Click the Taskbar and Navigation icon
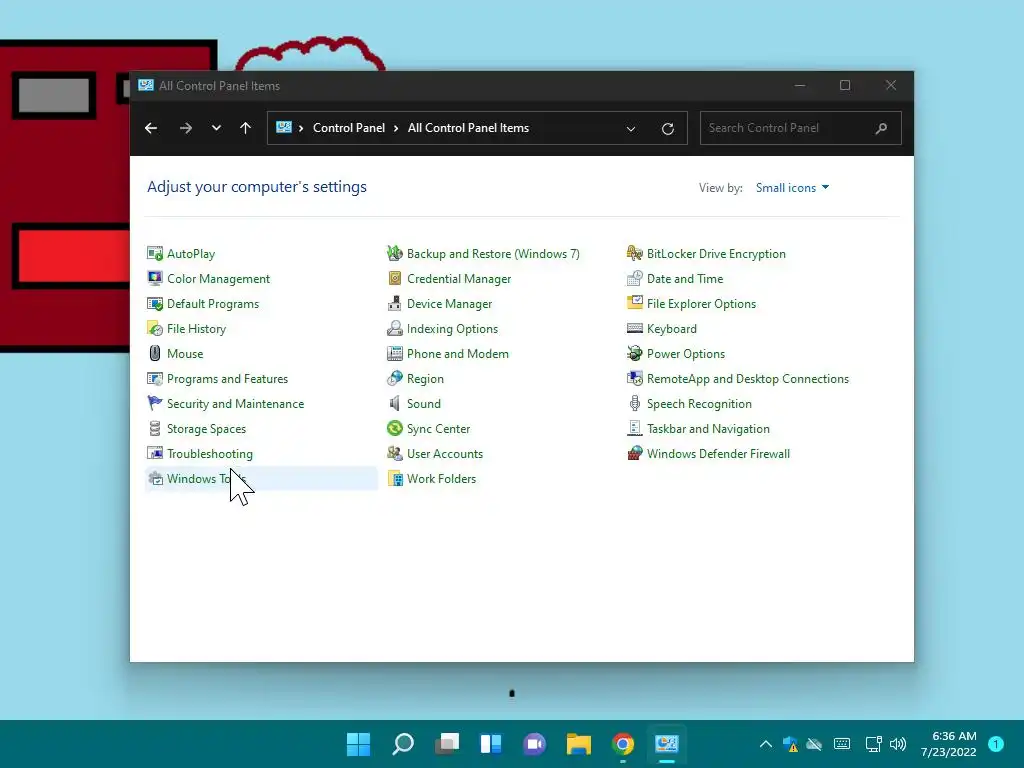Image resolution: width=1024 pixels, height=768 pixels. pos(635,428)
